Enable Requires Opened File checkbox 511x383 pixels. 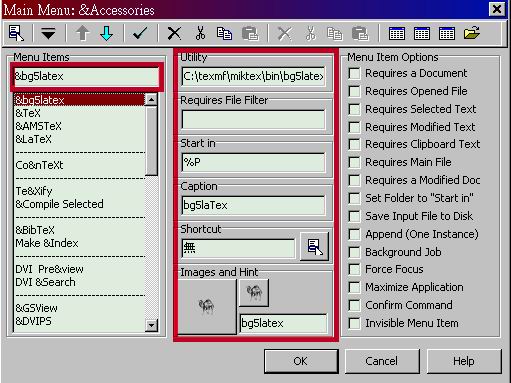(x=354, y=91)
